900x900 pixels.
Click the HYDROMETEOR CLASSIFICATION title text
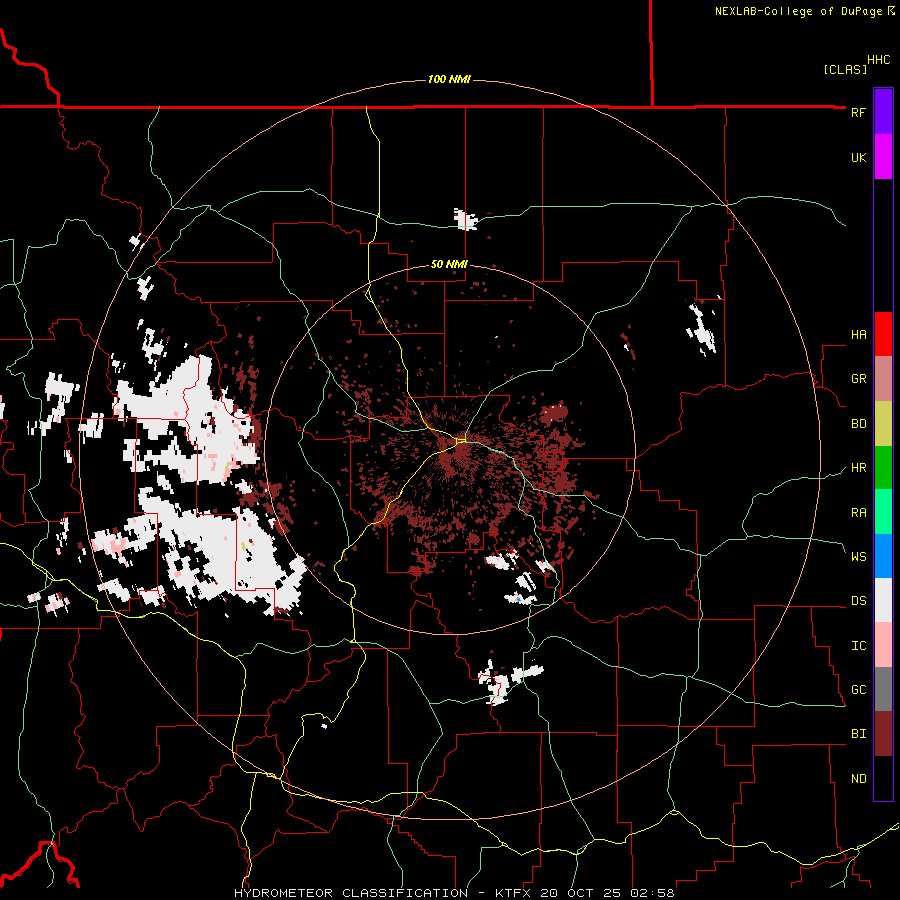pyautogui.click(x=351, y=893)
